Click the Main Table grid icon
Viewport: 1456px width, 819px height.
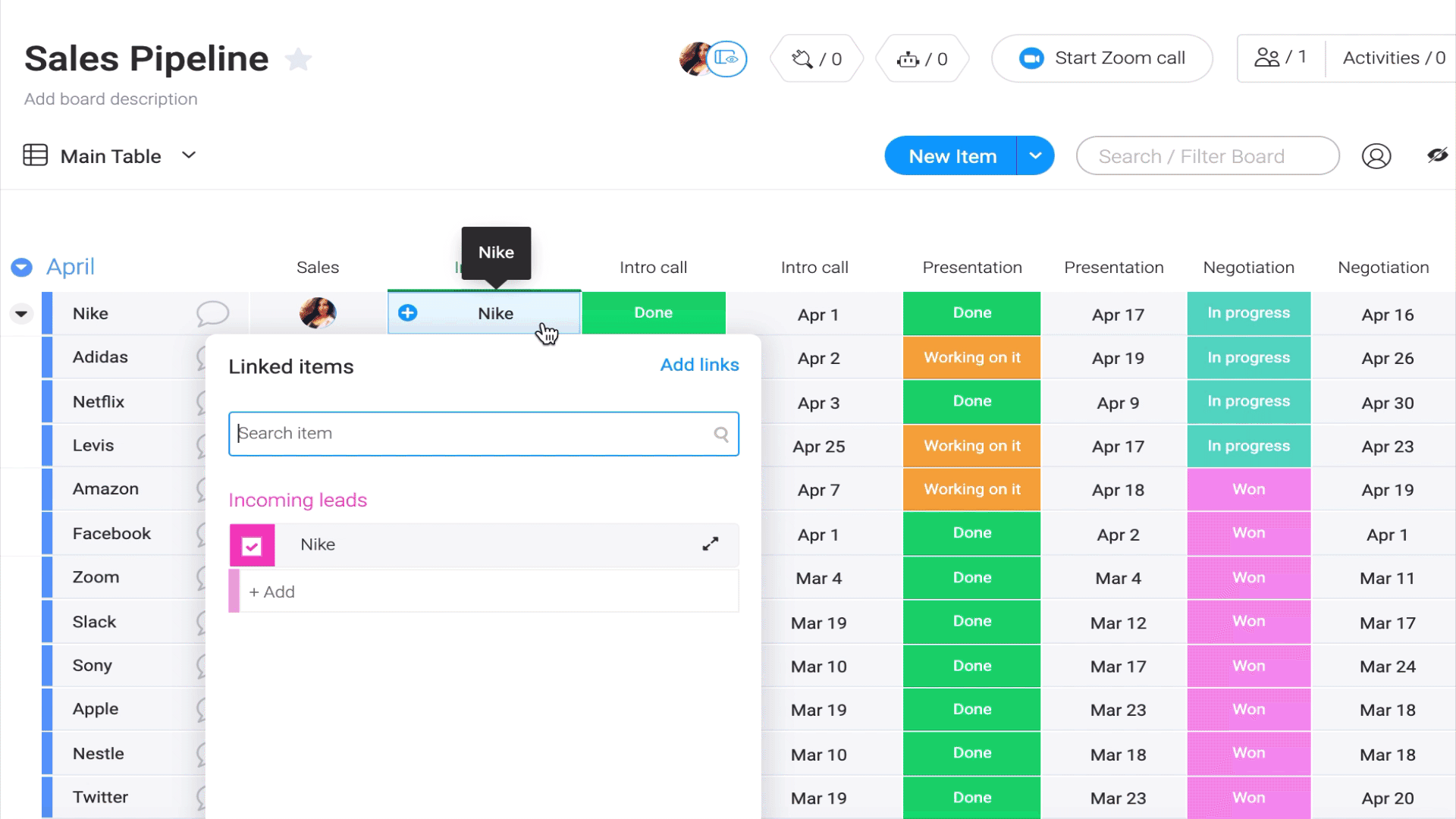point(35,155)
